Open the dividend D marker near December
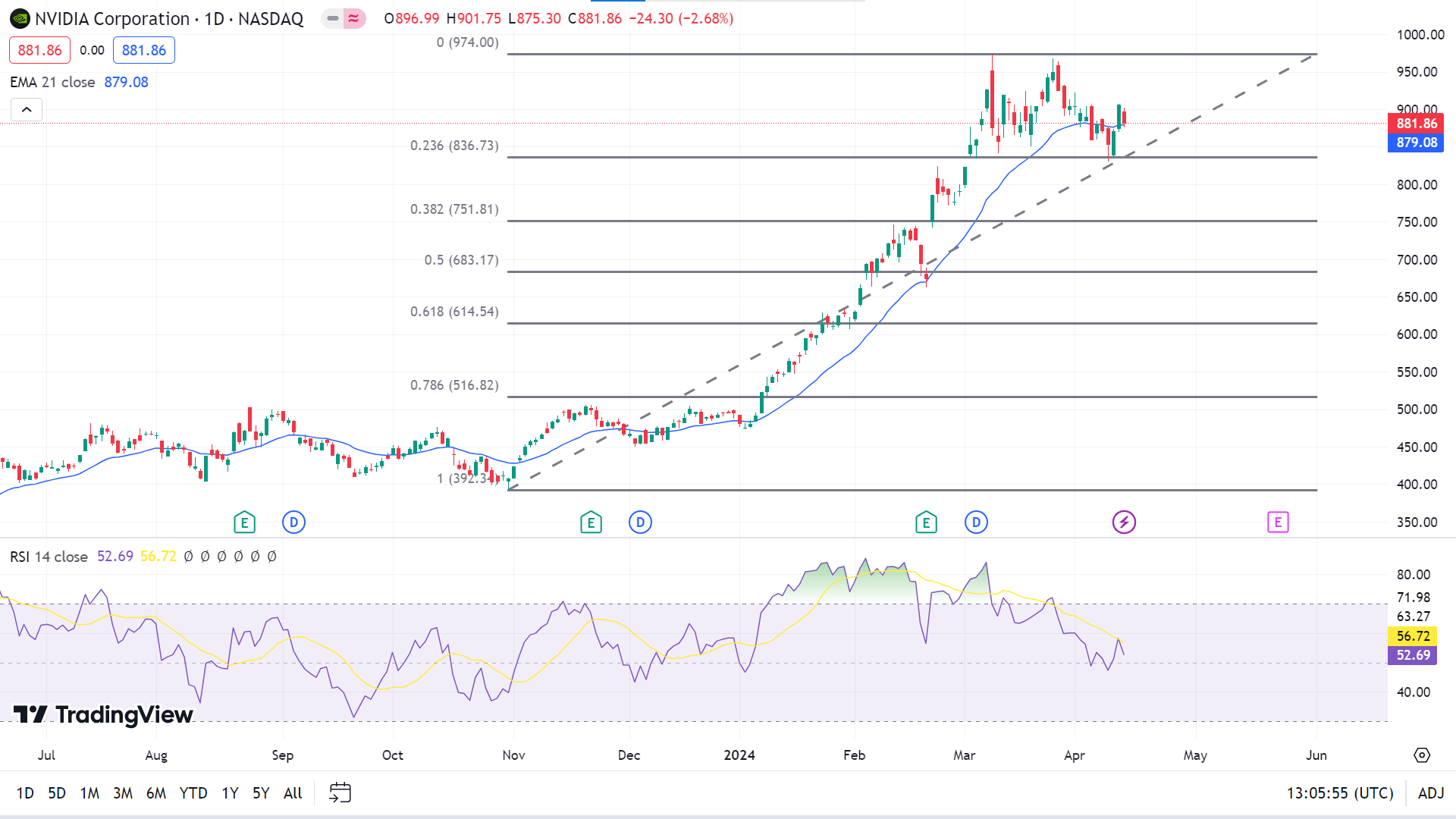Viewport: 1456px width, 819px height. pos(640,522)
